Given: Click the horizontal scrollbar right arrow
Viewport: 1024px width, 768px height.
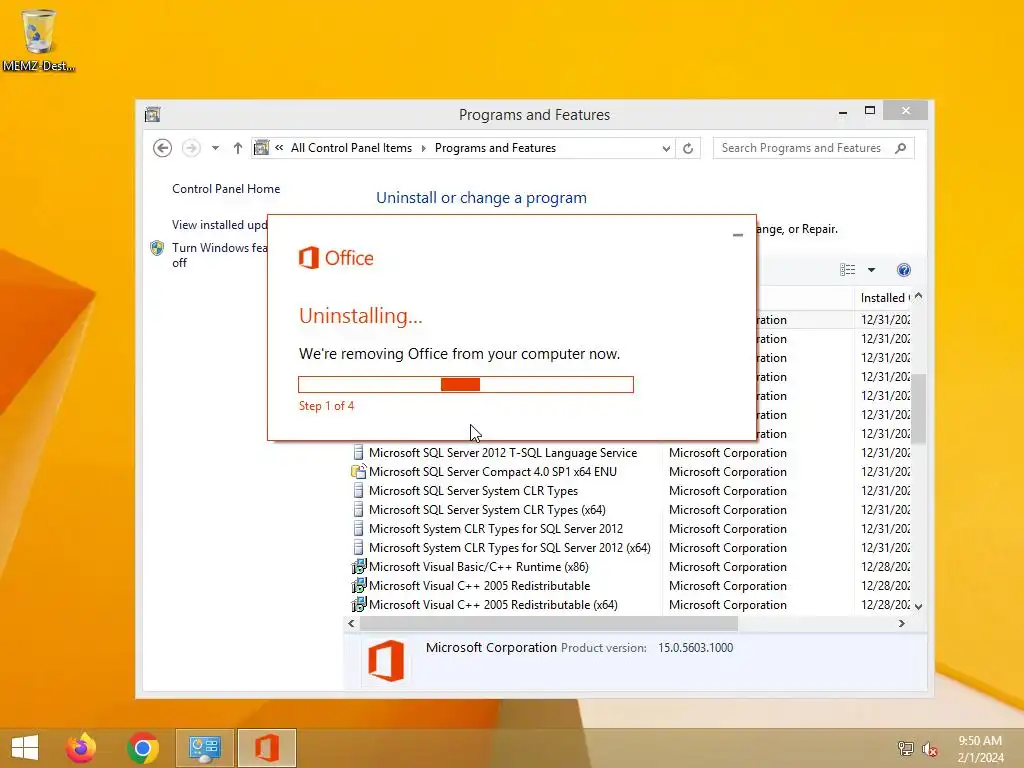Looking at the screenshot, I should coord(902,624).
